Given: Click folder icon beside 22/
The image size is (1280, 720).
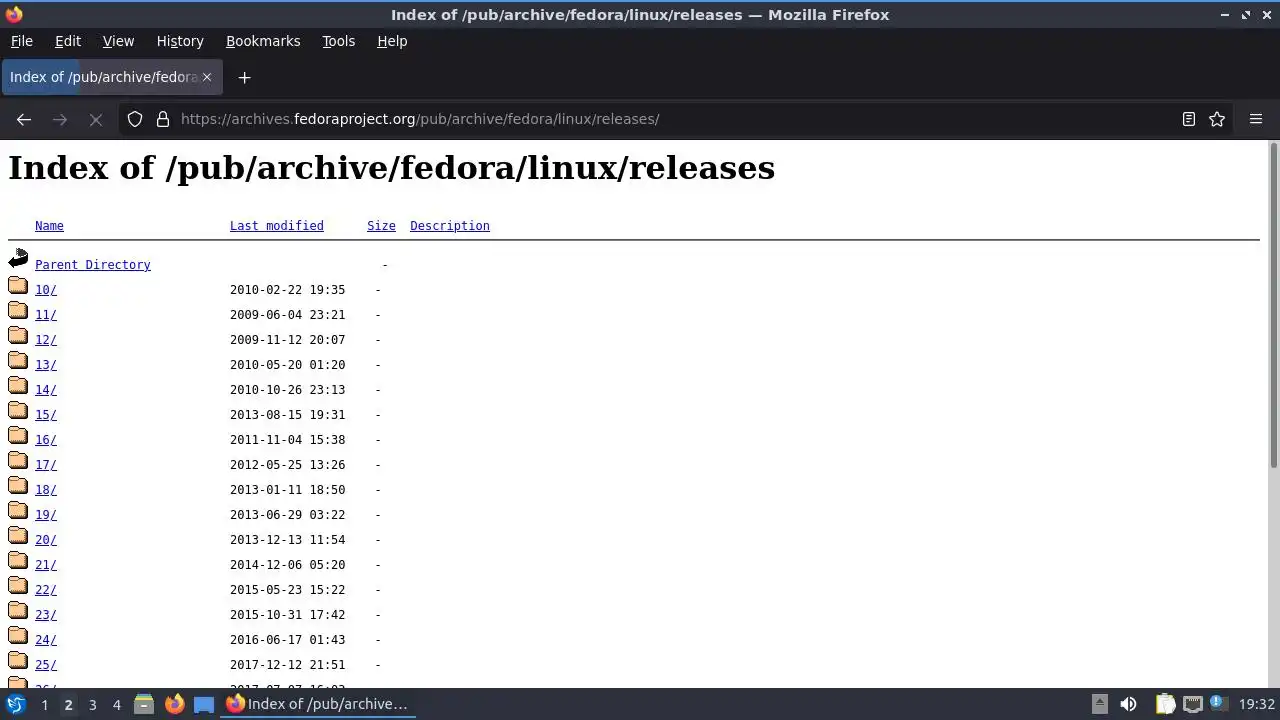Looking at the screenshot, I should (18, 586).
